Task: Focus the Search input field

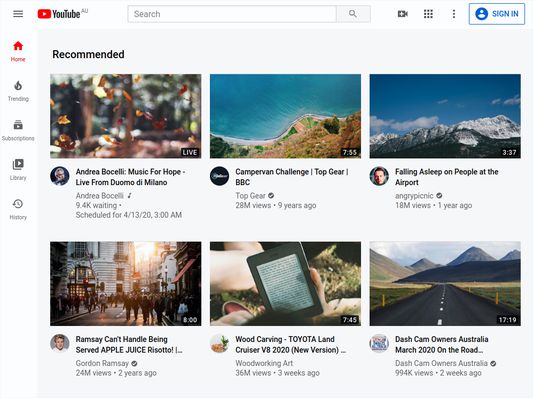Action: (x=232, y=14)
